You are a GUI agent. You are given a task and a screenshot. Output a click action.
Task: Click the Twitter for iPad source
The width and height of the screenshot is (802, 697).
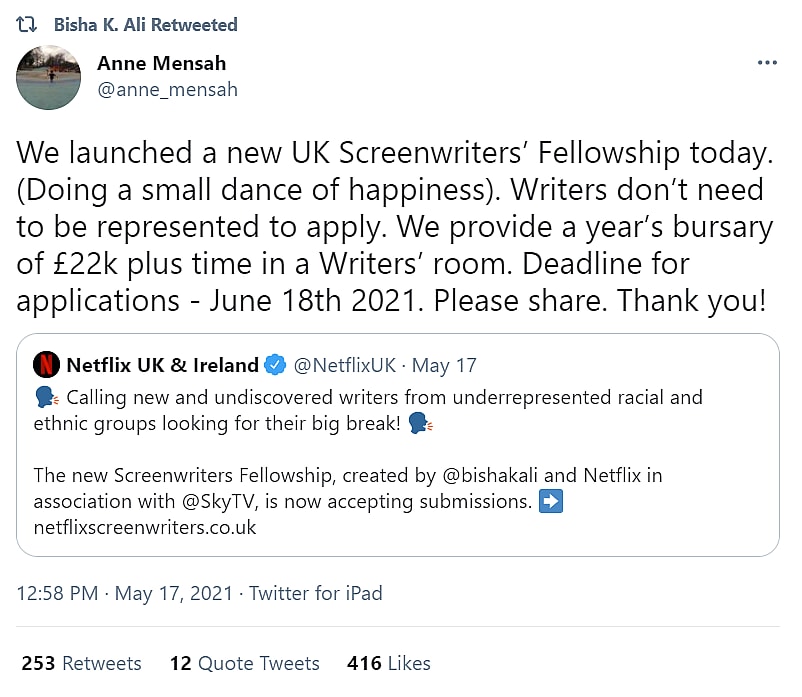click(x=316, y=593)
